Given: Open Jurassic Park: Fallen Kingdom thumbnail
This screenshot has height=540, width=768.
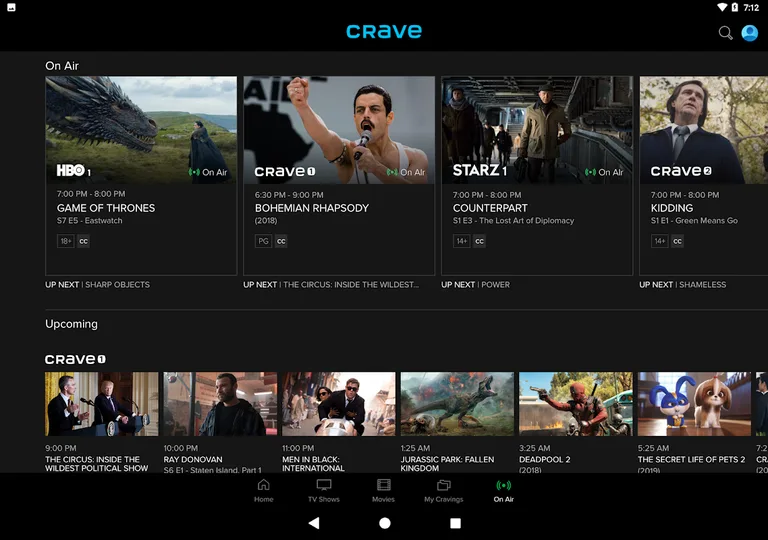Looking at the screenshot, I should [x=457, y=404].
